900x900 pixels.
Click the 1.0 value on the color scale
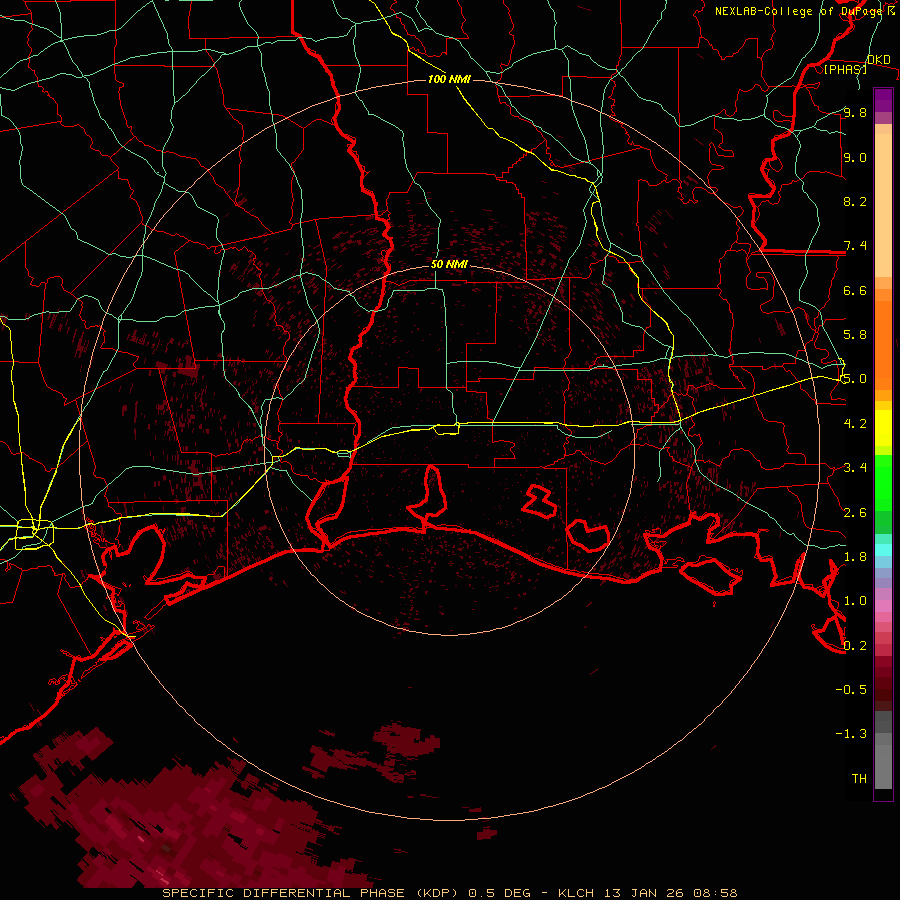(x=855, y=601)
